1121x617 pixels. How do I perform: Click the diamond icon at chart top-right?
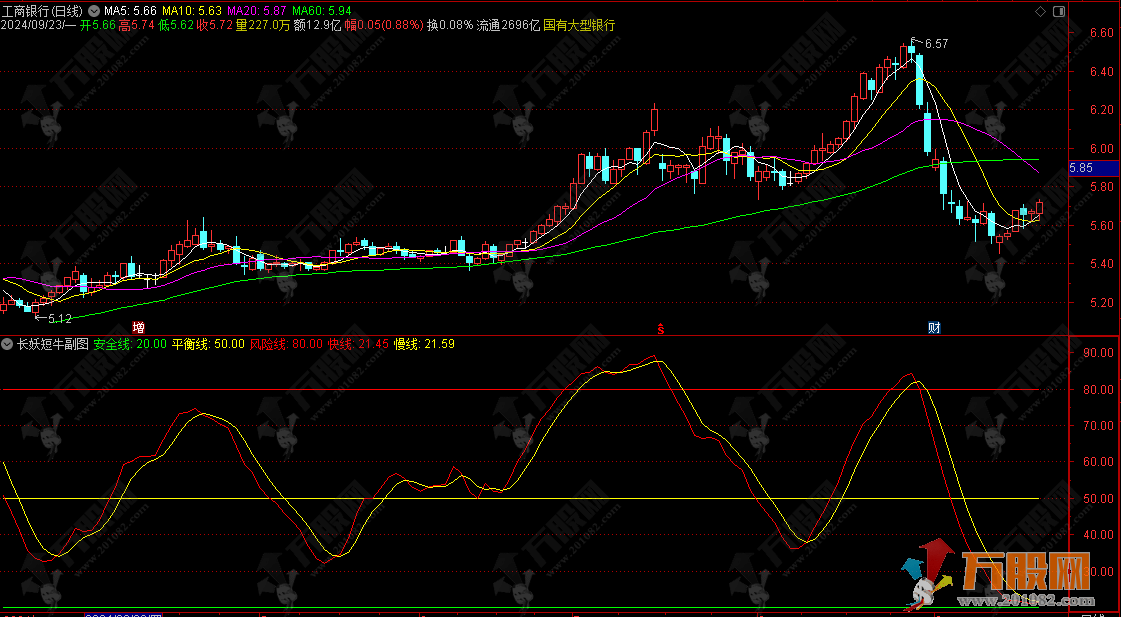[1041, 11]
